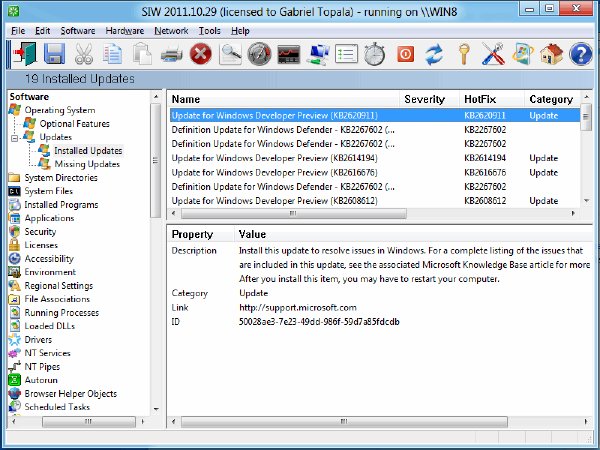This screenshot has width=600, height=450.
Task: Select Installed Updates tree item
Action: point(88,150)
